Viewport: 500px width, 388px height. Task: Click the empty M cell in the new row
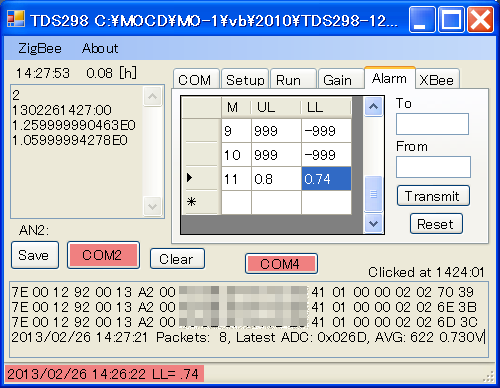point(236,203)
